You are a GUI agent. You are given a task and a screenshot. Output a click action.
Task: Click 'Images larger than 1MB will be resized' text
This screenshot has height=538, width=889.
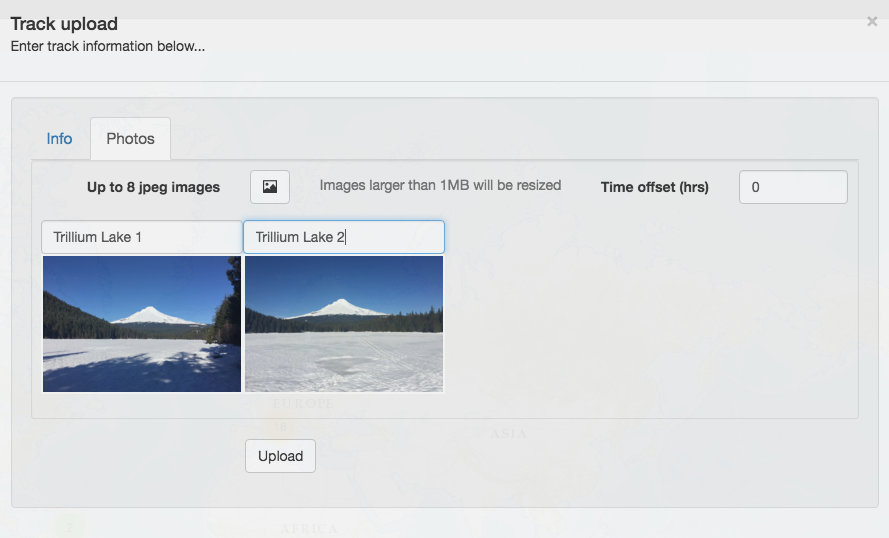click(441, 185)
